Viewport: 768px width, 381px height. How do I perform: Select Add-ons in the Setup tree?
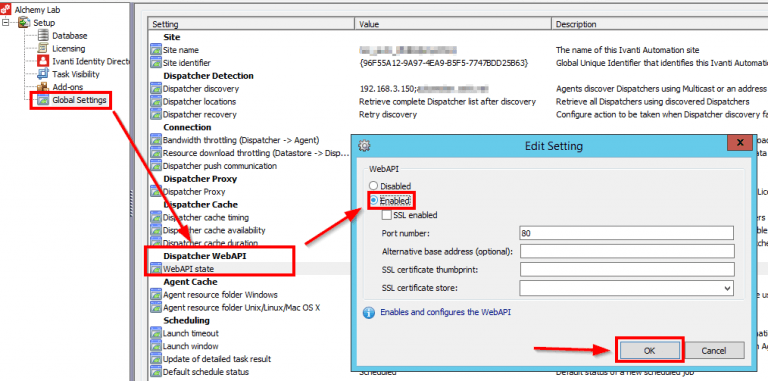68,87
